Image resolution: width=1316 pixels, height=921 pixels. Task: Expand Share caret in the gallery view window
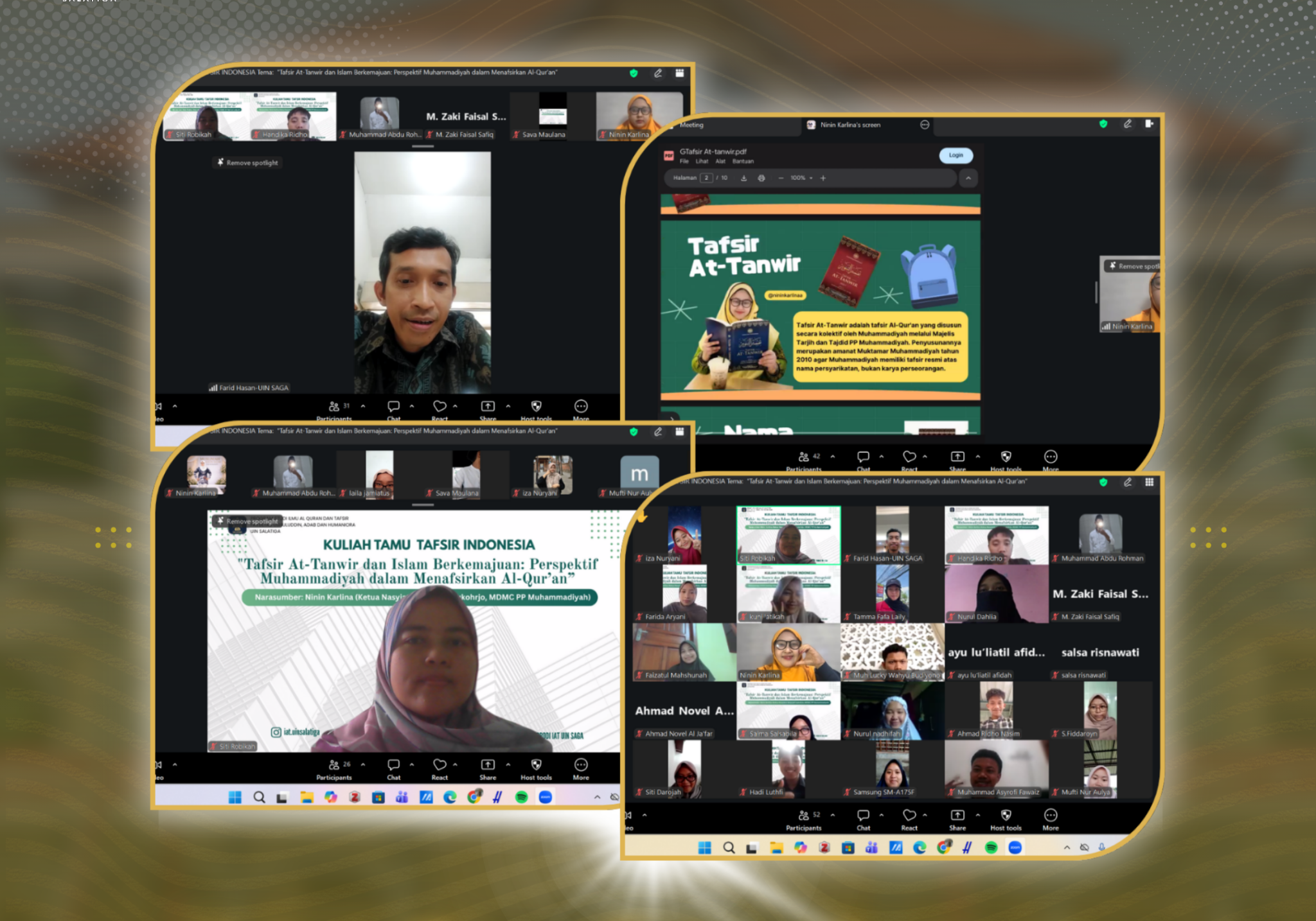pos(978,815)
